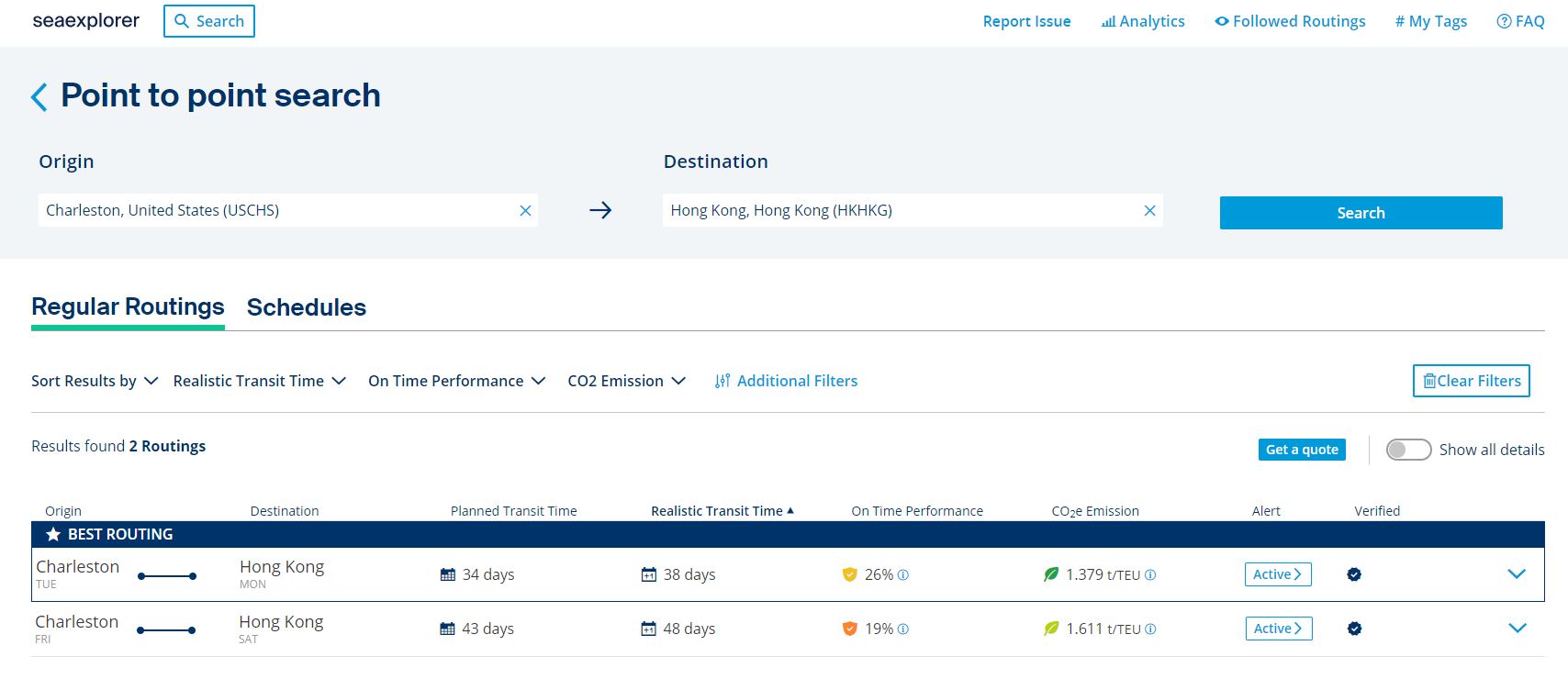The image size is (1568, 679).
Task: Open the CO2 Emission filter dropdown
Action: (x=626, y=381)
